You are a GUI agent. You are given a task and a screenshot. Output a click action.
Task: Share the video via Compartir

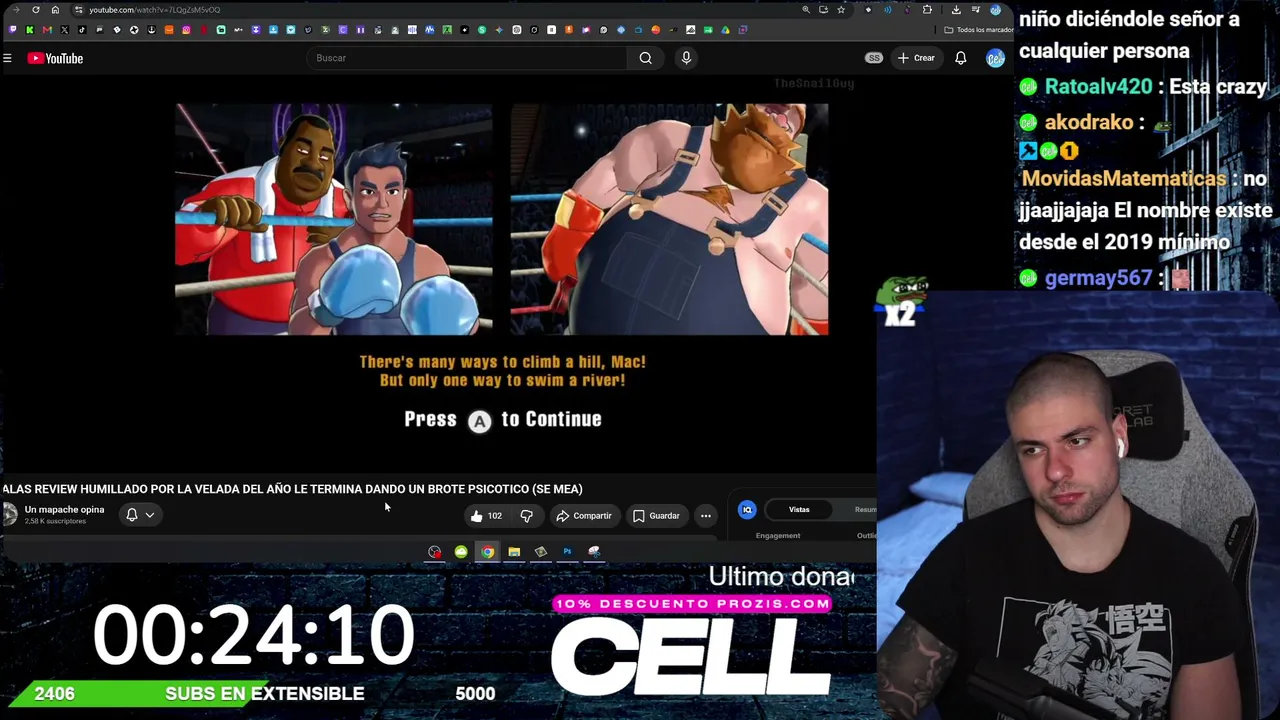584,516
